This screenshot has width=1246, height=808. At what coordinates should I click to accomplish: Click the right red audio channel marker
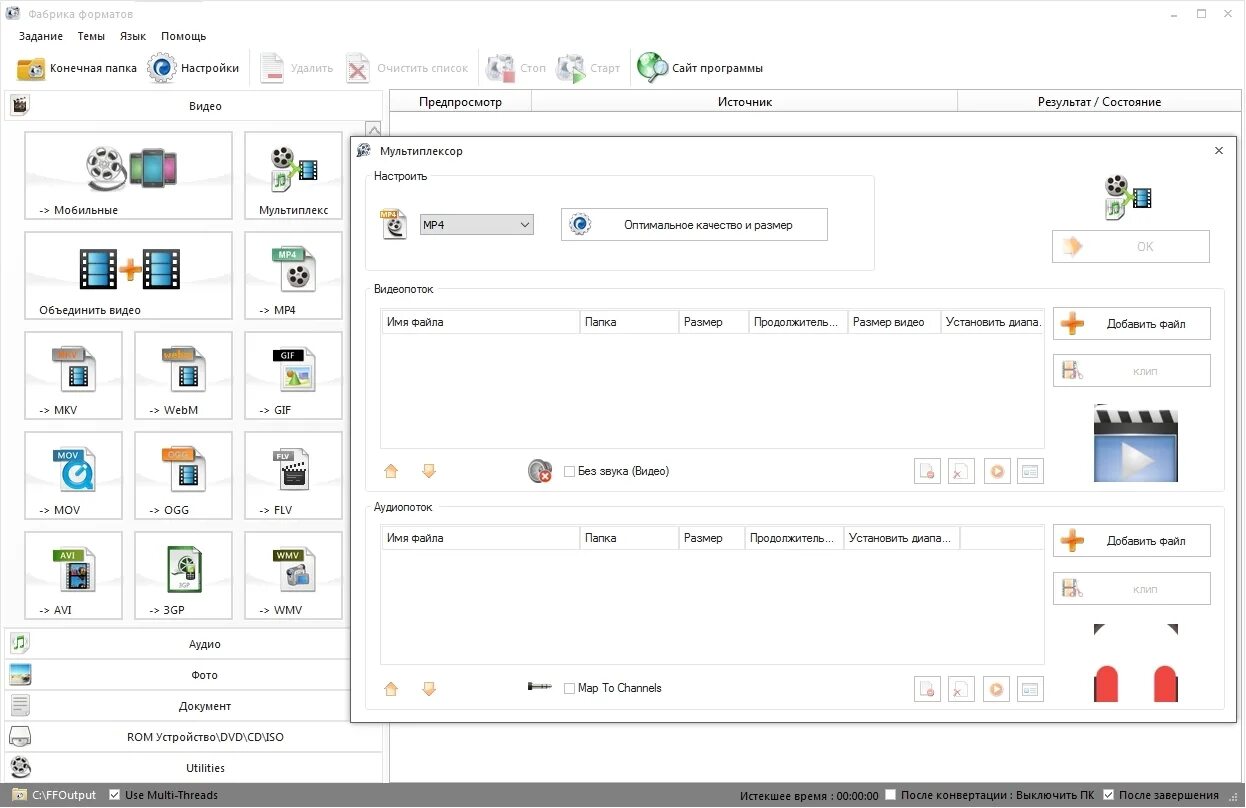[1165, 684]
